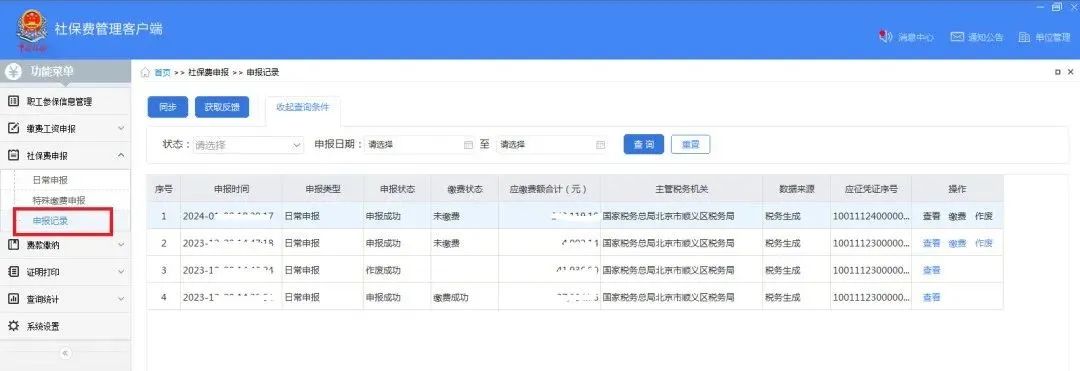This screenshot has width=1080, height=371.
Task: Click the start 申报日期 input field
Action: [x=420, y=145]
